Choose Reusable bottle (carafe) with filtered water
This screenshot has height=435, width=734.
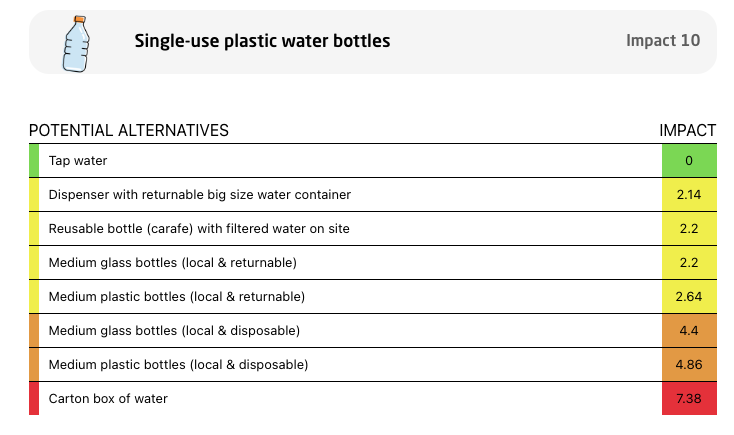(199, 229)
